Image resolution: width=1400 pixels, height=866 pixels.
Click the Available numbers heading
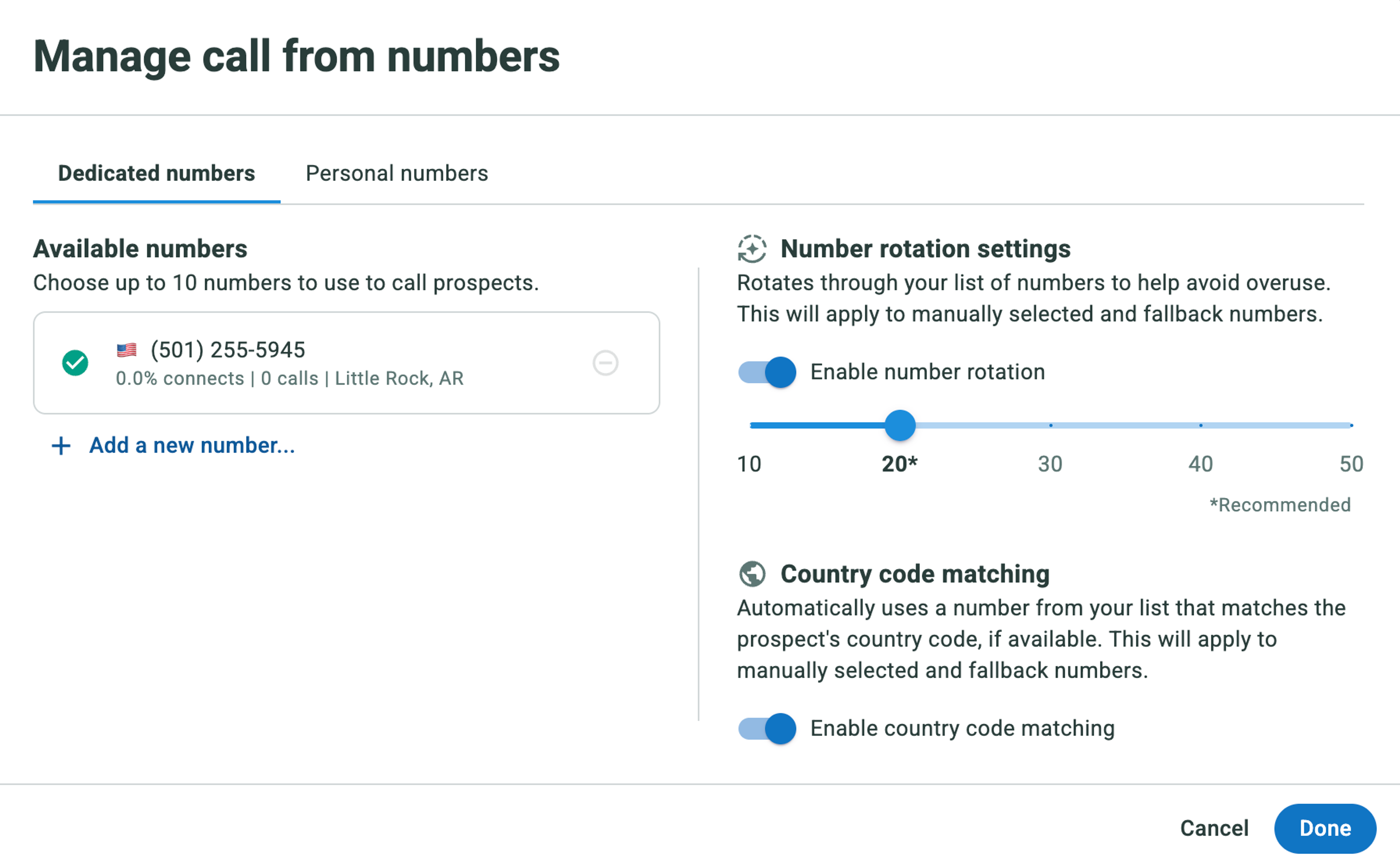[140, 248]
